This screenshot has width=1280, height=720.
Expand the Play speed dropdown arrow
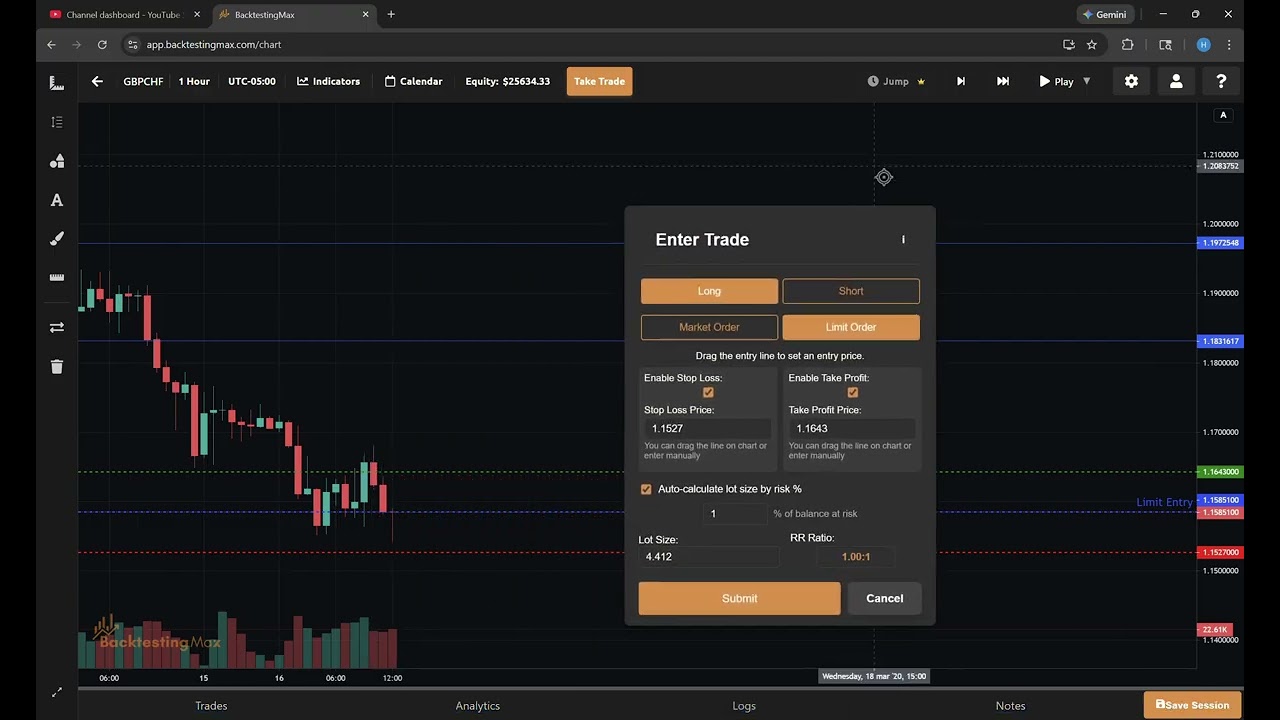1087,81
